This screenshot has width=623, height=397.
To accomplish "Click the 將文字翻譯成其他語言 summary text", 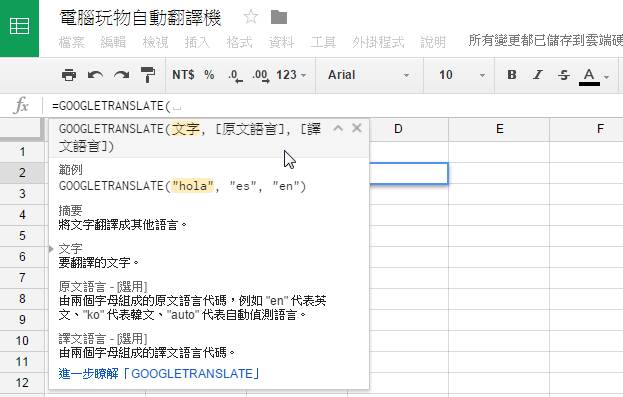I will click(x=123, y=225).
